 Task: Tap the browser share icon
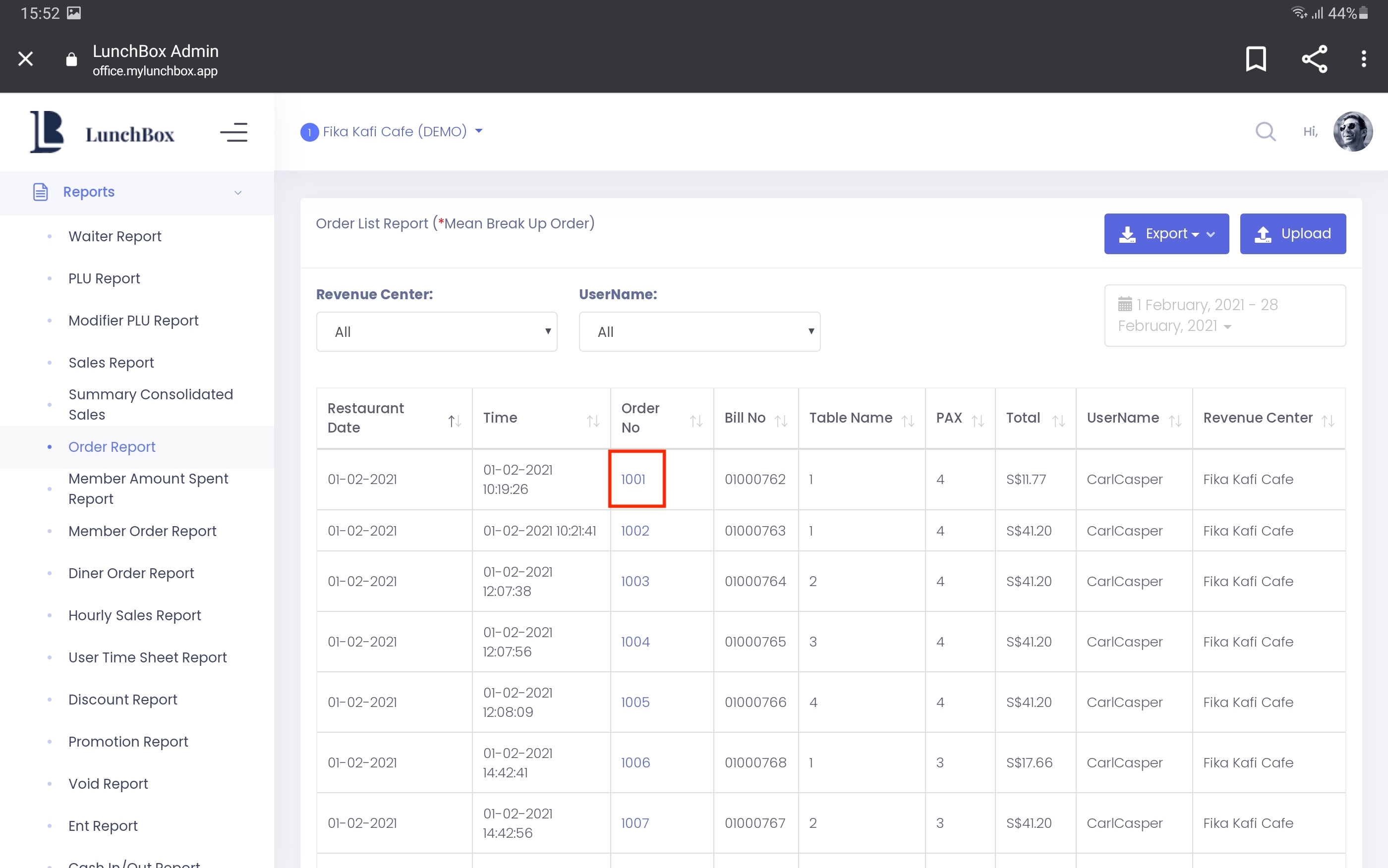pyautogui.click(x=1314, y=58)
